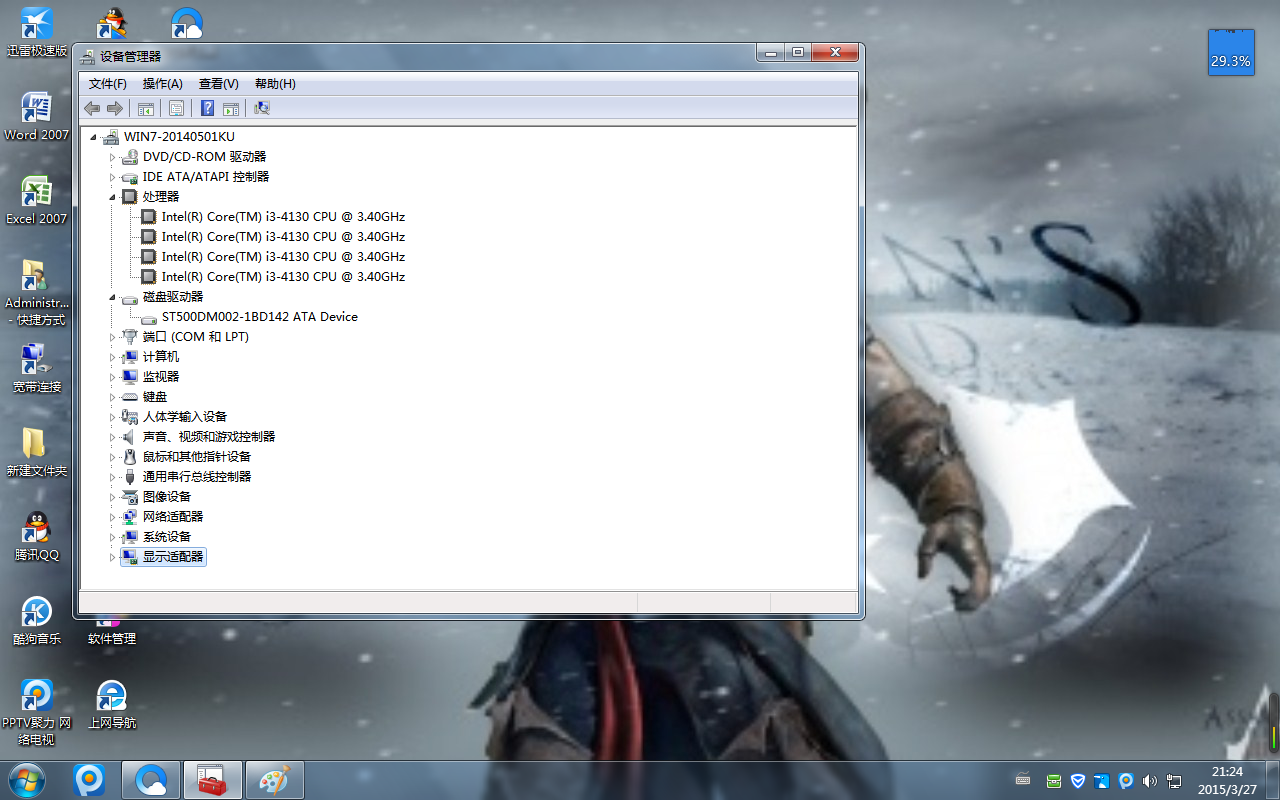Click the 迅雷极速版 desktop icon
The height and width of the screenshot is (800, 1280).
pyautogui.click(x=37, y=32)
